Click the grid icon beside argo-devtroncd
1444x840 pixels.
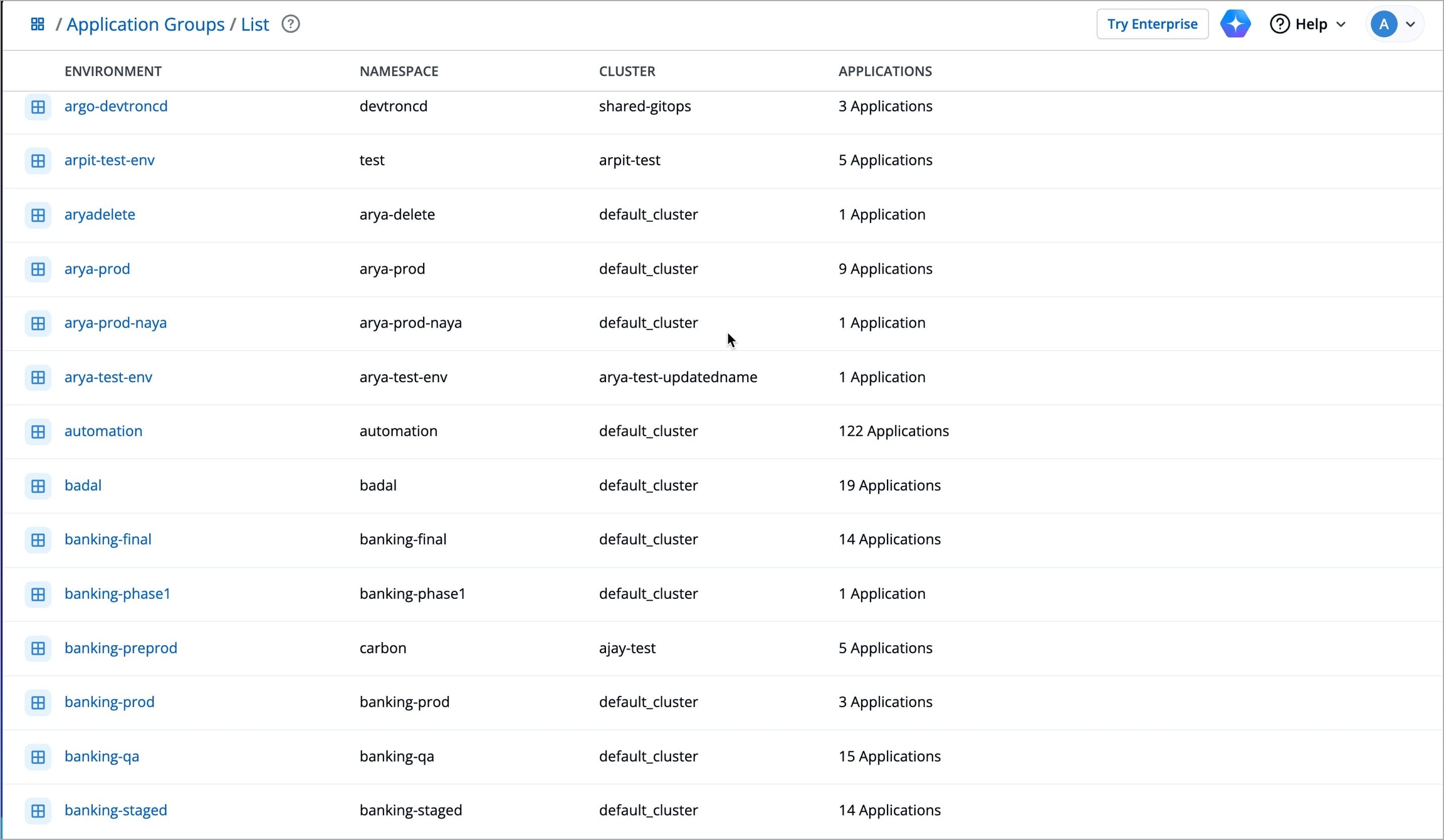(38, 106)
